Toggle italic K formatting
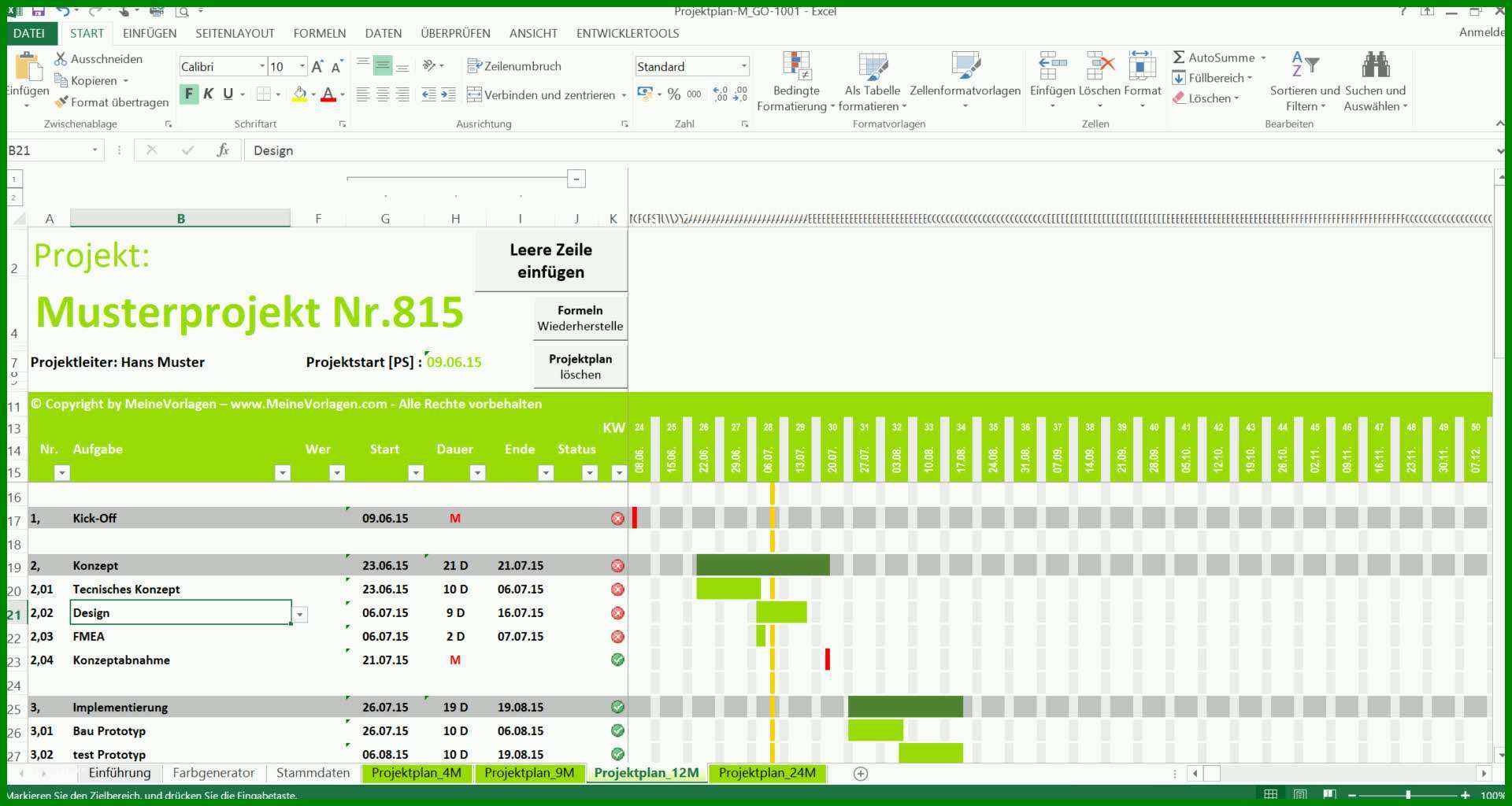Screen dimensions: 1512x806 pos(209,94)
